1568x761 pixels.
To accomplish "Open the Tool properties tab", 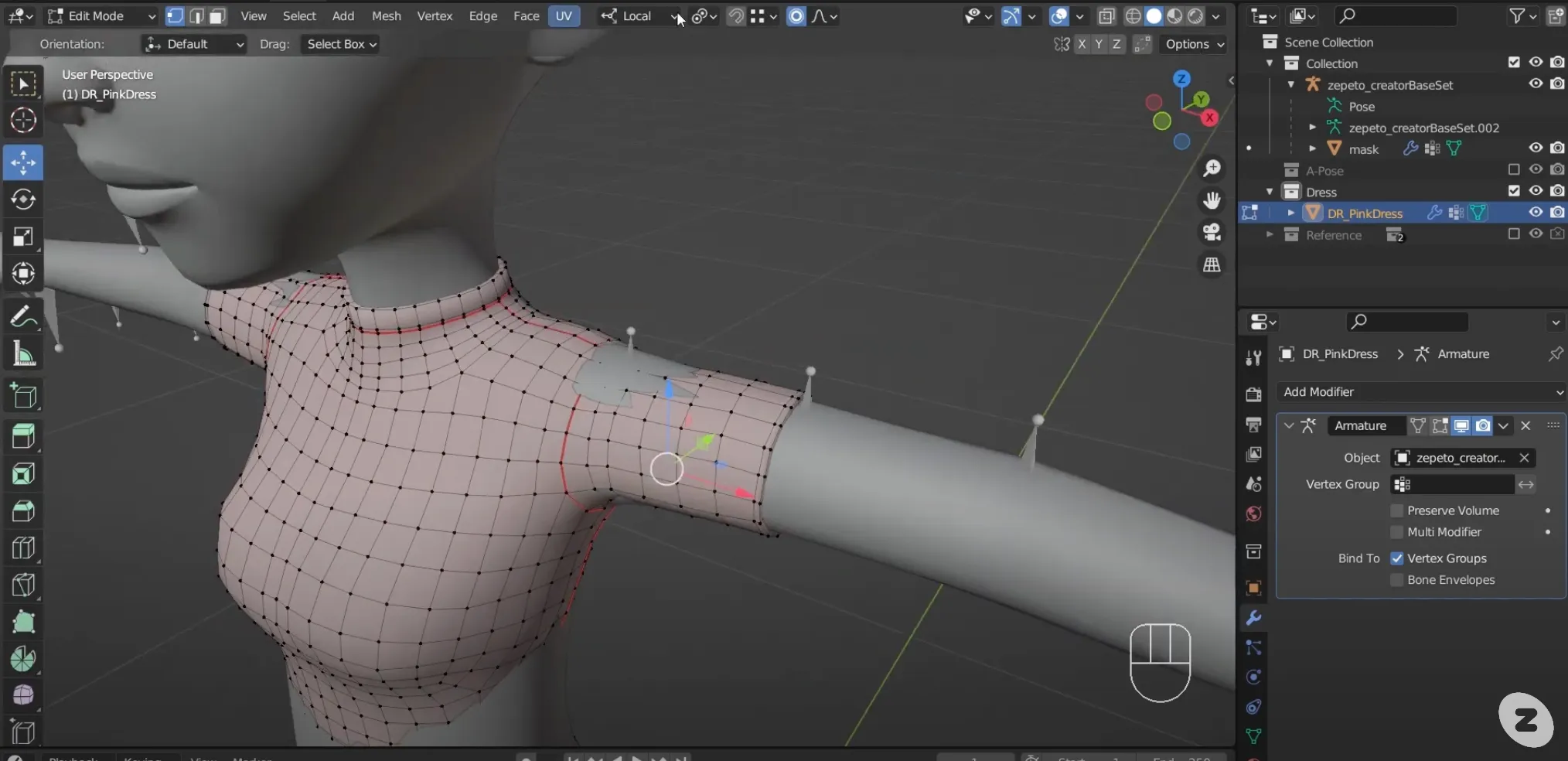I will 1253,357.
